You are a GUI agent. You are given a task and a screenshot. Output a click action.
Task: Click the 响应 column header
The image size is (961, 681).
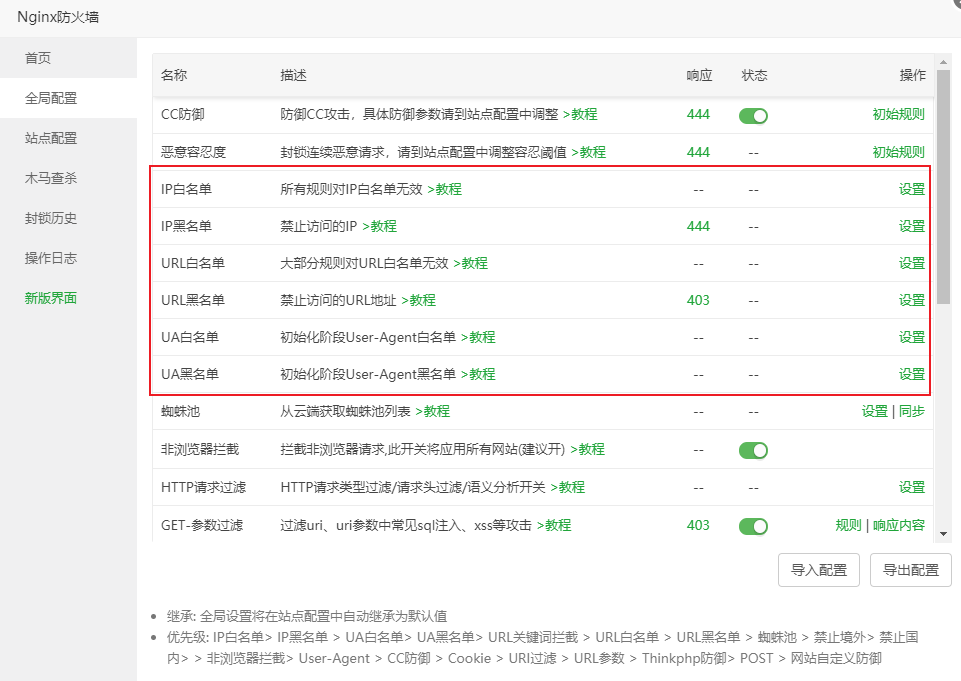click(699, 75)
